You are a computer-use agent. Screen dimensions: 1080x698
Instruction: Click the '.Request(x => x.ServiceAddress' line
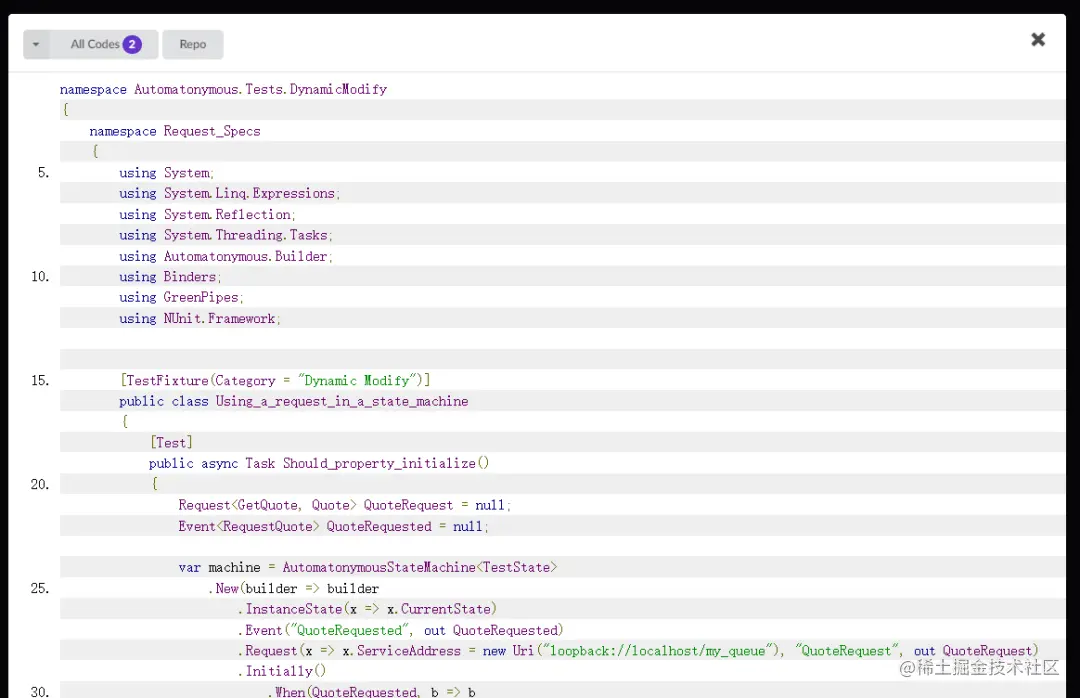click(638, 650)
